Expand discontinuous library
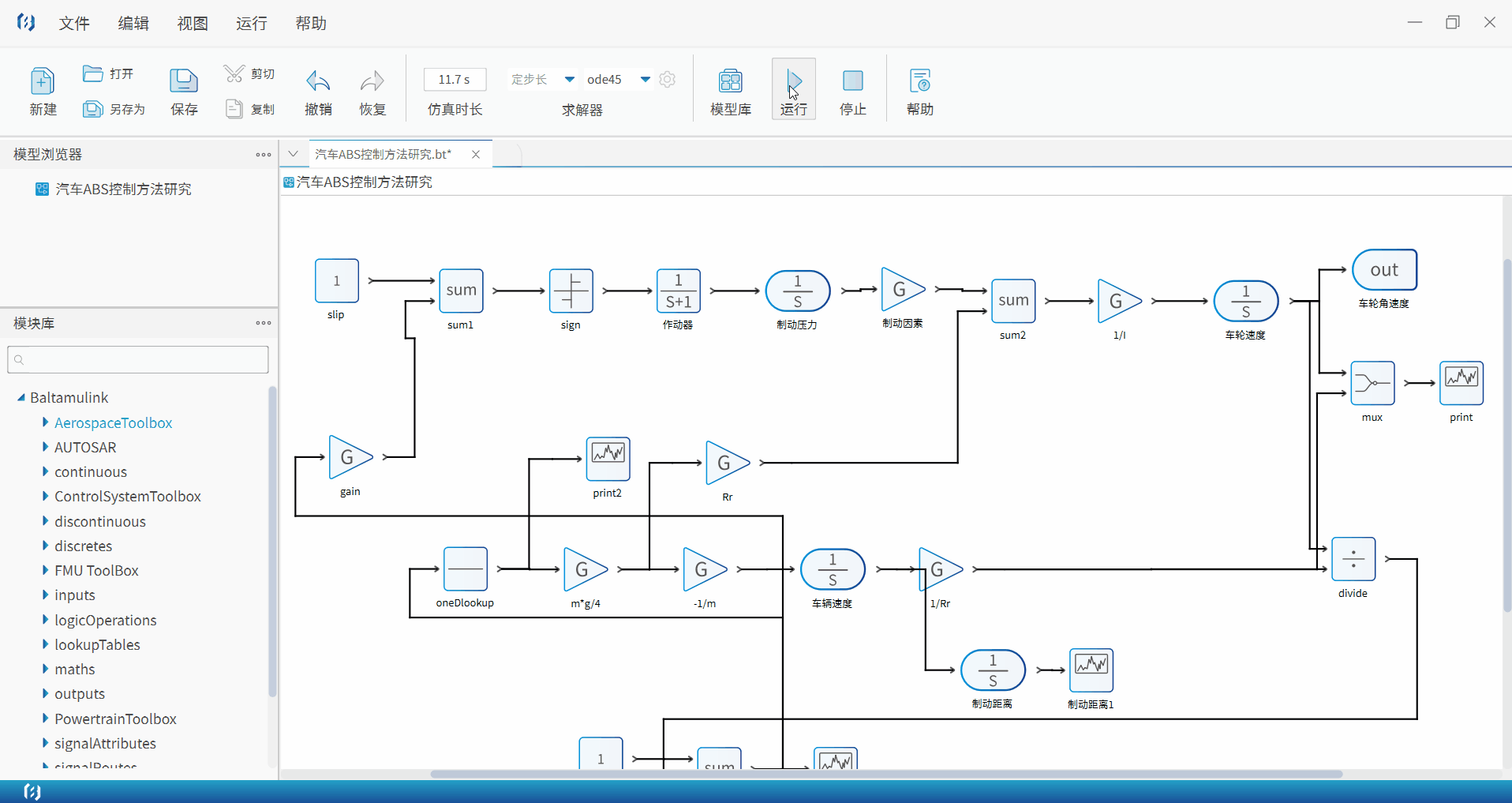The image size is (1512, 803). [45, 521]
